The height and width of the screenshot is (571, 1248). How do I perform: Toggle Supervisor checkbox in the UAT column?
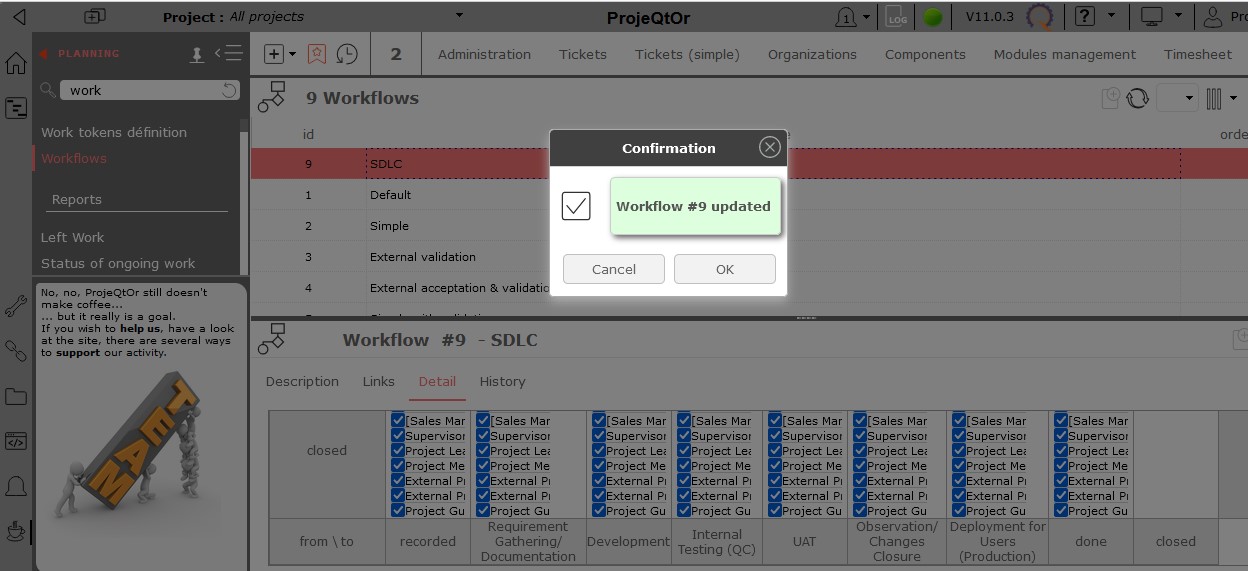[x=775, y=436]
